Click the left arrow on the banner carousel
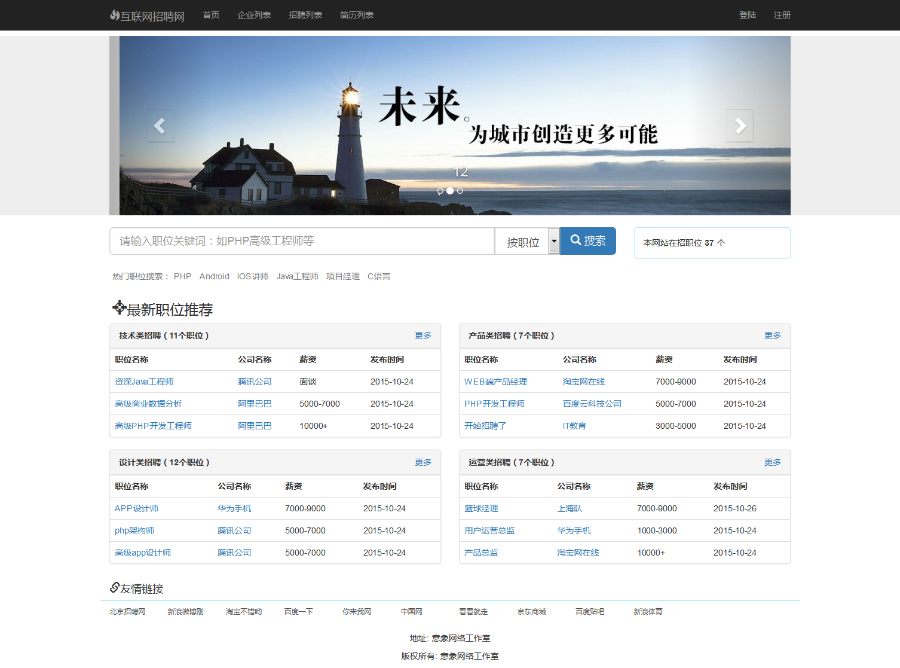Viewport: 900px width, 668px height. pos(160,125)
